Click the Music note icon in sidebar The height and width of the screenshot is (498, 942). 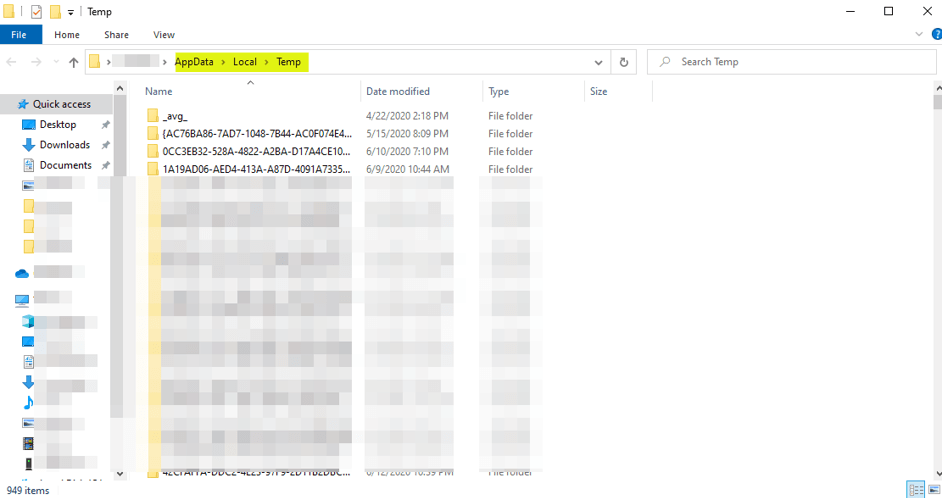click(28, 402)
